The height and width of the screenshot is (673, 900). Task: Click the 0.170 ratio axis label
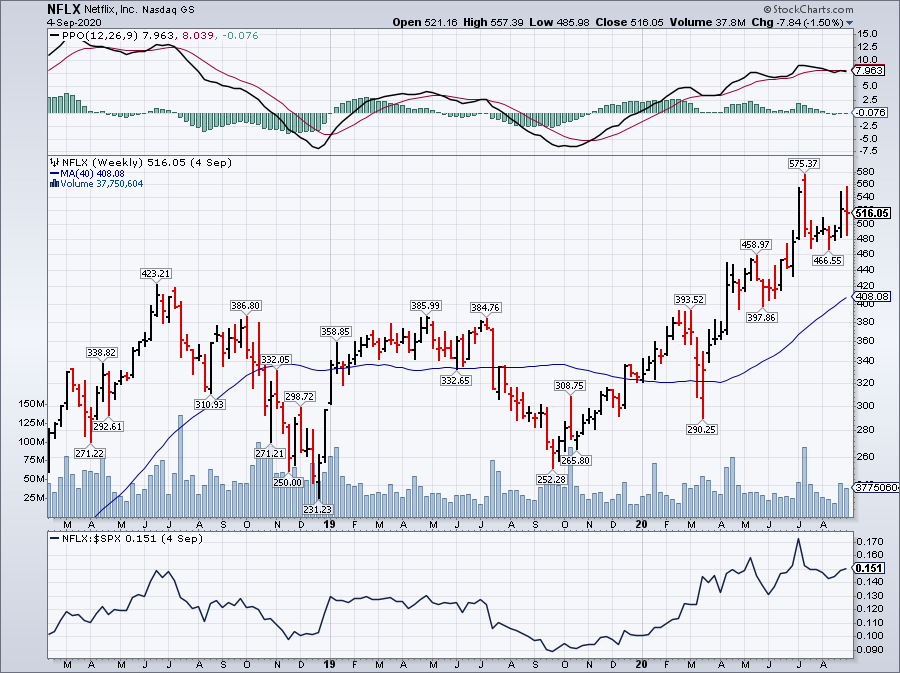pos(870,541)
